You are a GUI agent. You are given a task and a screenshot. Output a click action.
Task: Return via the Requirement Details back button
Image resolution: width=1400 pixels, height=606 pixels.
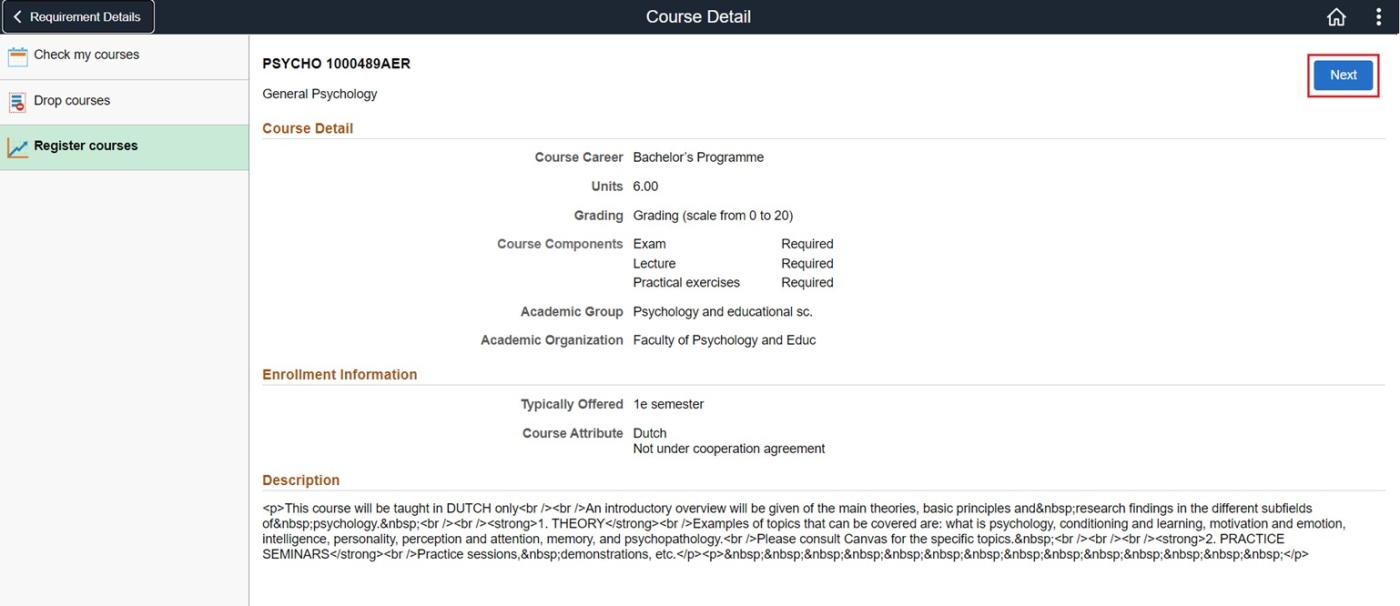pos(78,16)
